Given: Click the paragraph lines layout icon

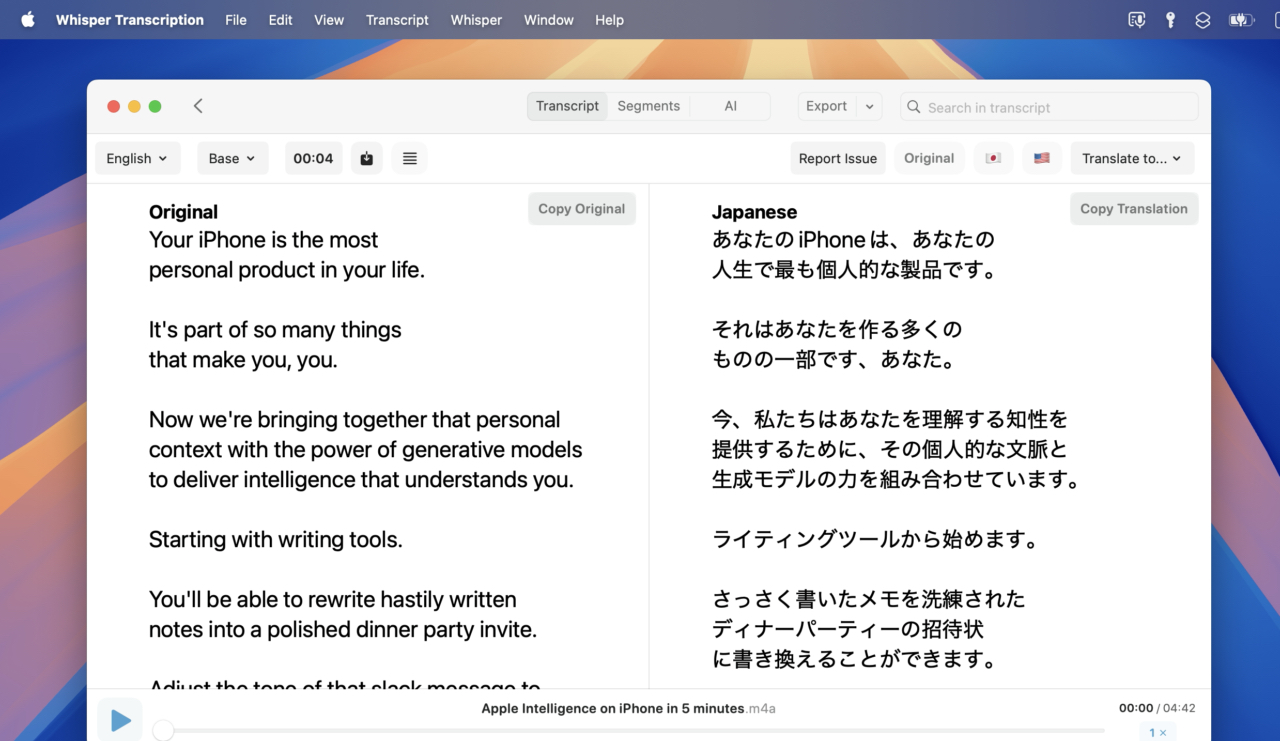Looking at the screenshot, I should [x=410, y=158].
